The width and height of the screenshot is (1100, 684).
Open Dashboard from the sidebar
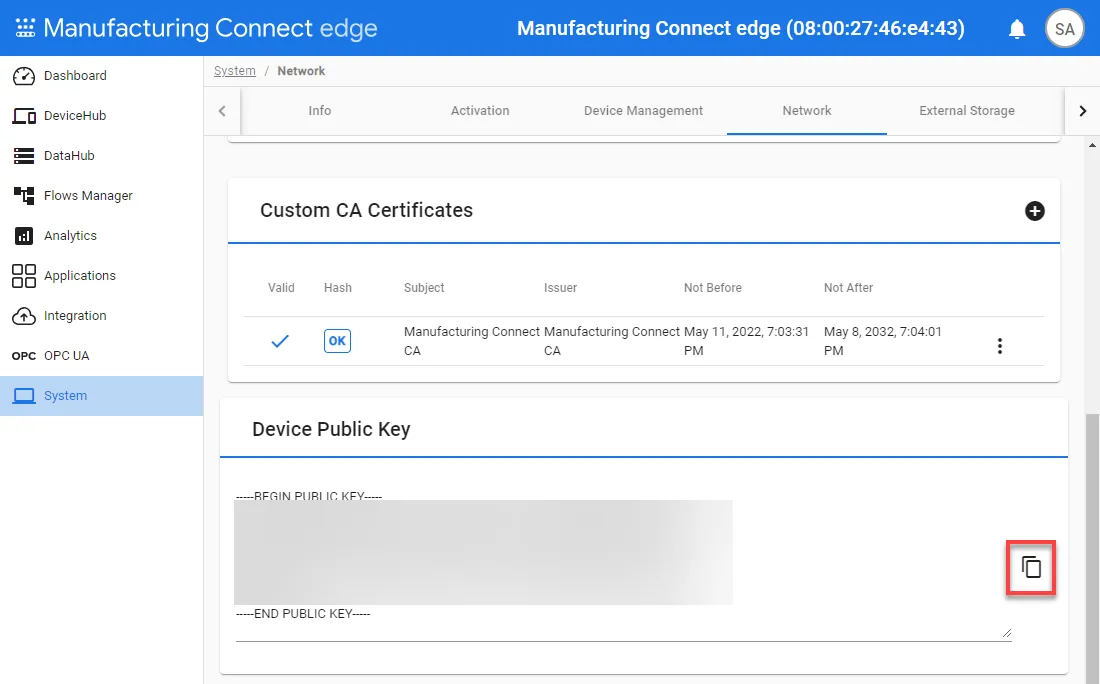[x=75, y=76]
